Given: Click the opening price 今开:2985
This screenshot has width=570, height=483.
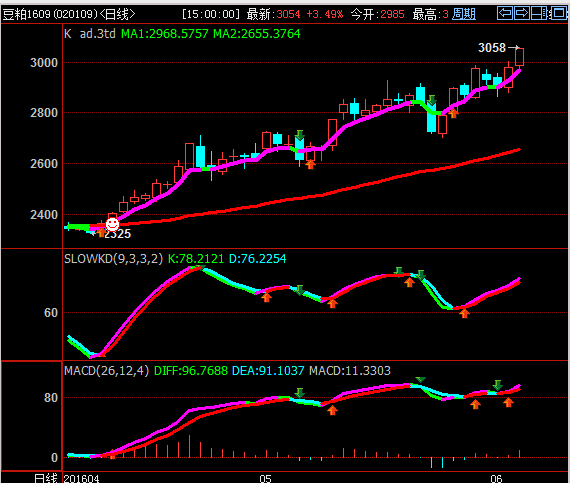Looking at the screenshot, I should click(x=377, y=14).
